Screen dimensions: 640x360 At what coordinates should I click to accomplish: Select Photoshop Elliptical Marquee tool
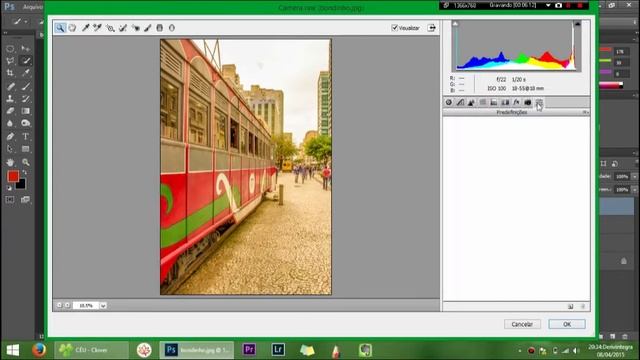pyautogui.click(x=10, y=49)
